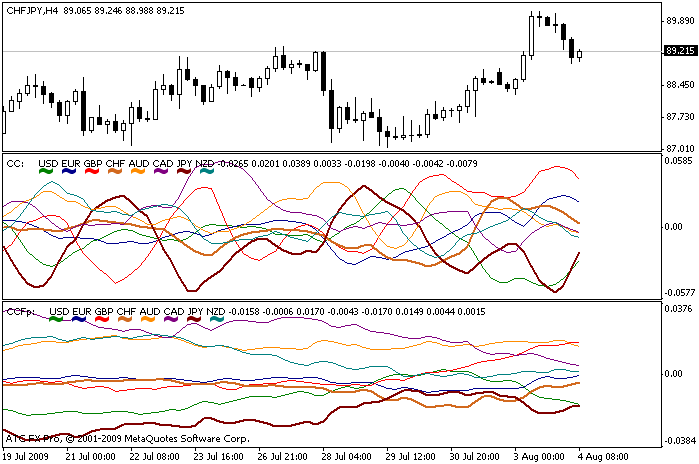
Task: Click the 23 Jul 16:00 time label
Action: [218, 457]
